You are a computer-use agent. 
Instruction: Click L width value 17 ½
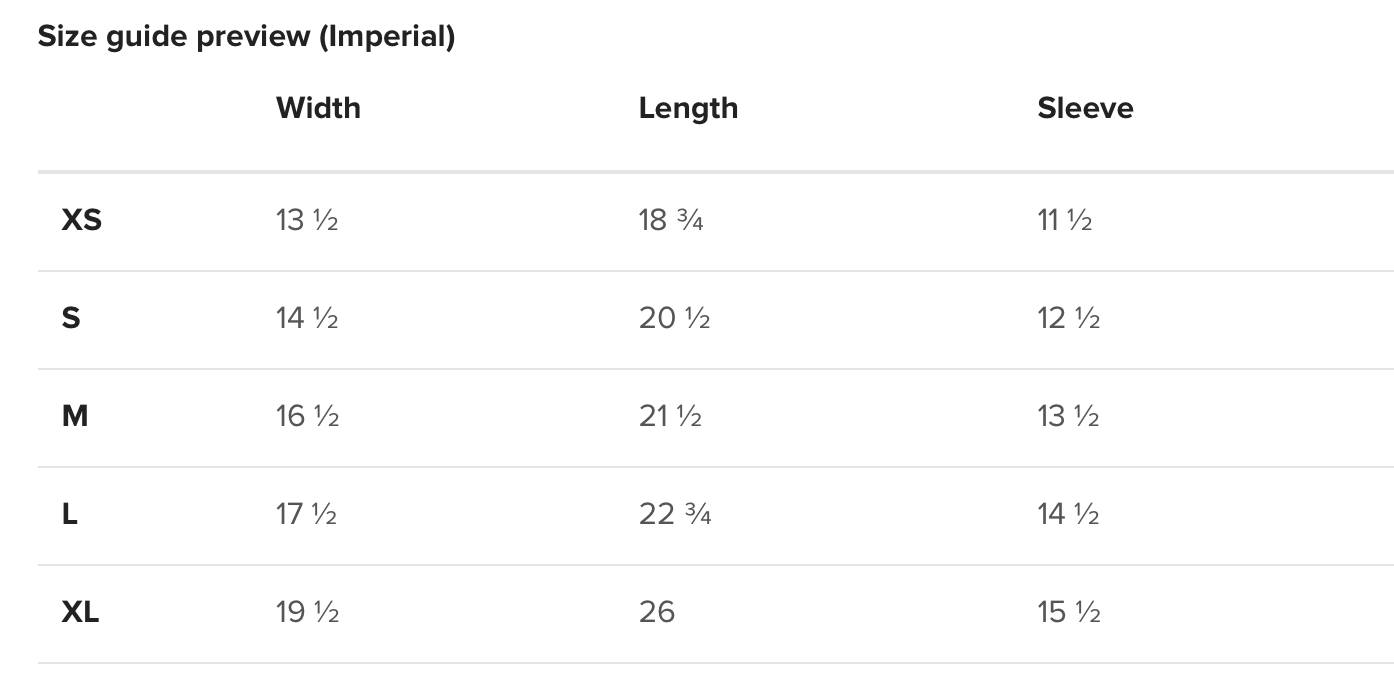point(306,514)
